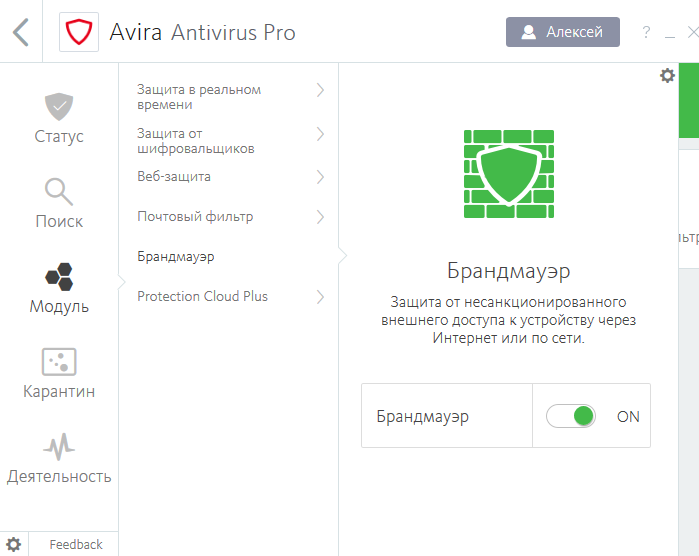Close the Avira window
The width and height of the screenshot is (699, 556).
pos(693,32)
